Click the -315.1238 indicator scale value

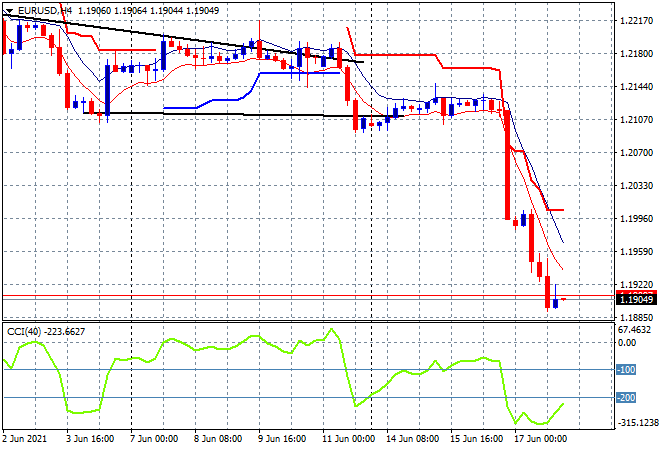[x=637, y=423]
